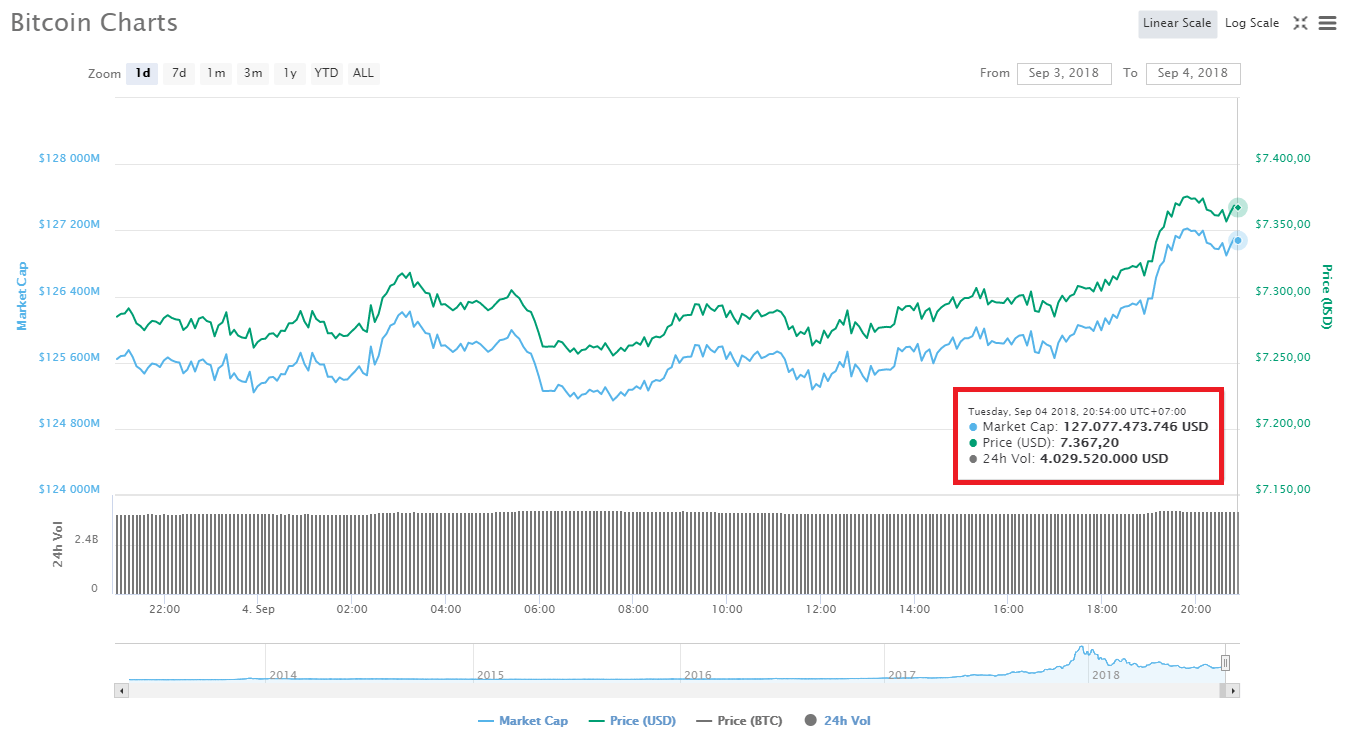Click the 16:00 time axis label
This screenshot has width=1348, height=734.
tap(1008, 609)
